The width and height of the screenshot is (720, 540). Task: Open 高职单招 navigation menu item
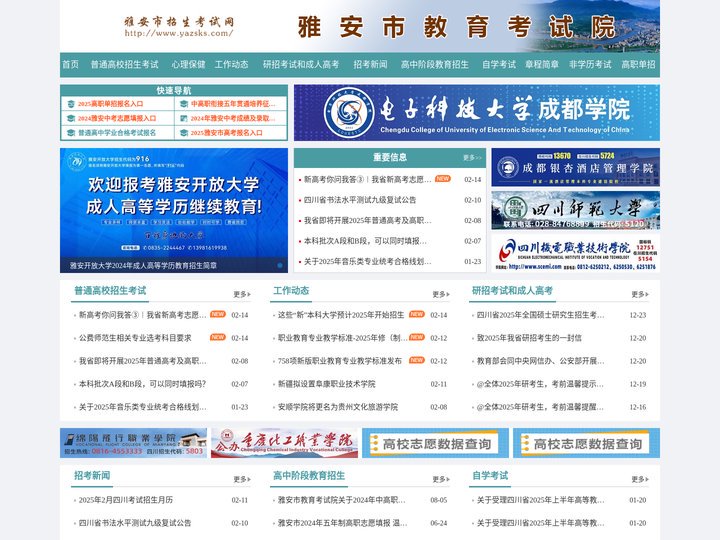(638, 64)
